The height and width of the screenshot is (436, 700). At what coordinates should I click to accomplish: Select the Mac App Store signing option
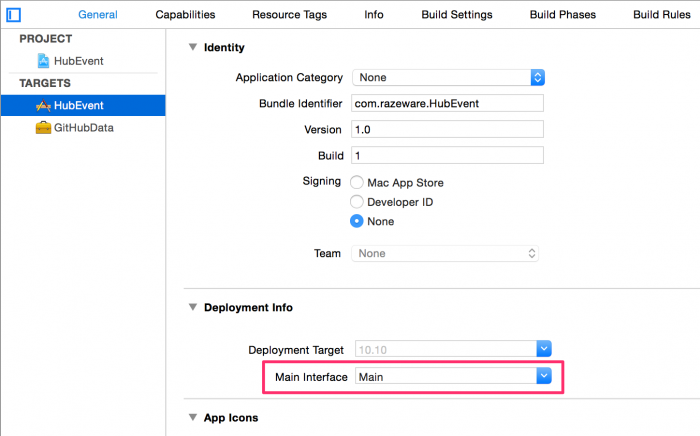click(357, 183)
